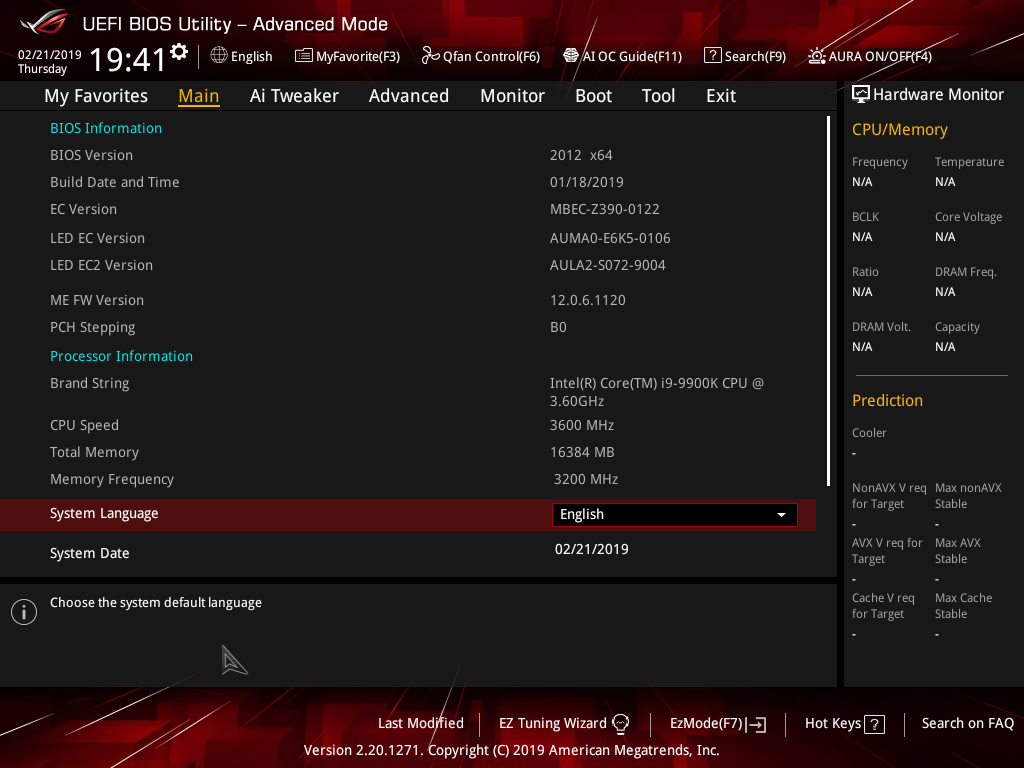Click the BIOS Version value 2012 x64
The image size is (1024, 768).
(x=581, y=155)
